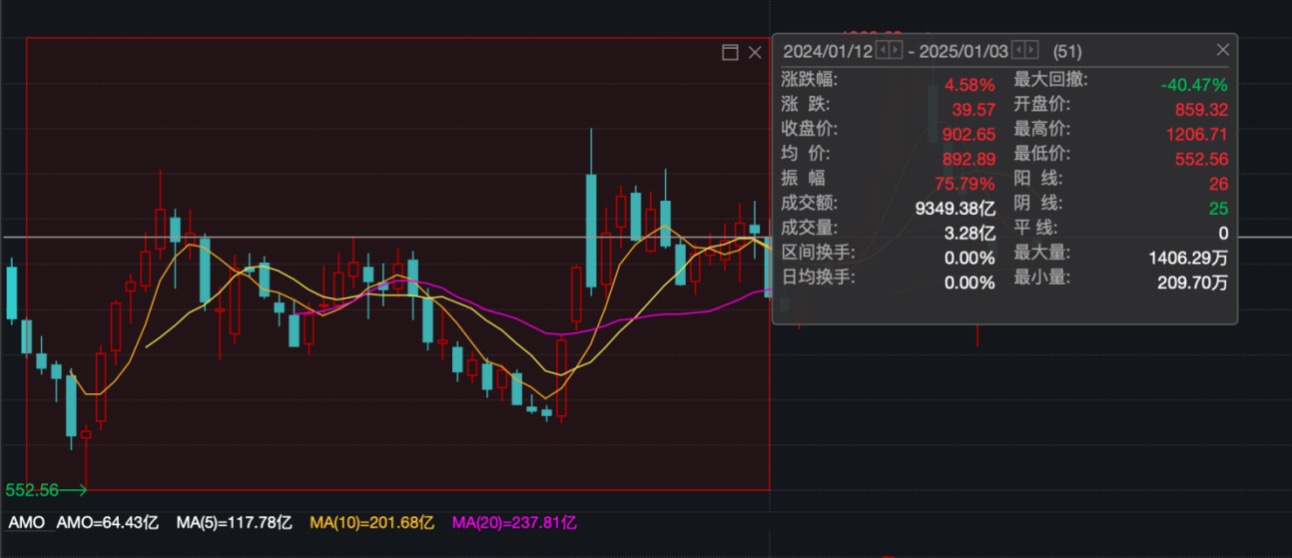Click the 最大回撤 value -40.47%
This screenshot has width=1292, height=558.
coord(1193,85)
